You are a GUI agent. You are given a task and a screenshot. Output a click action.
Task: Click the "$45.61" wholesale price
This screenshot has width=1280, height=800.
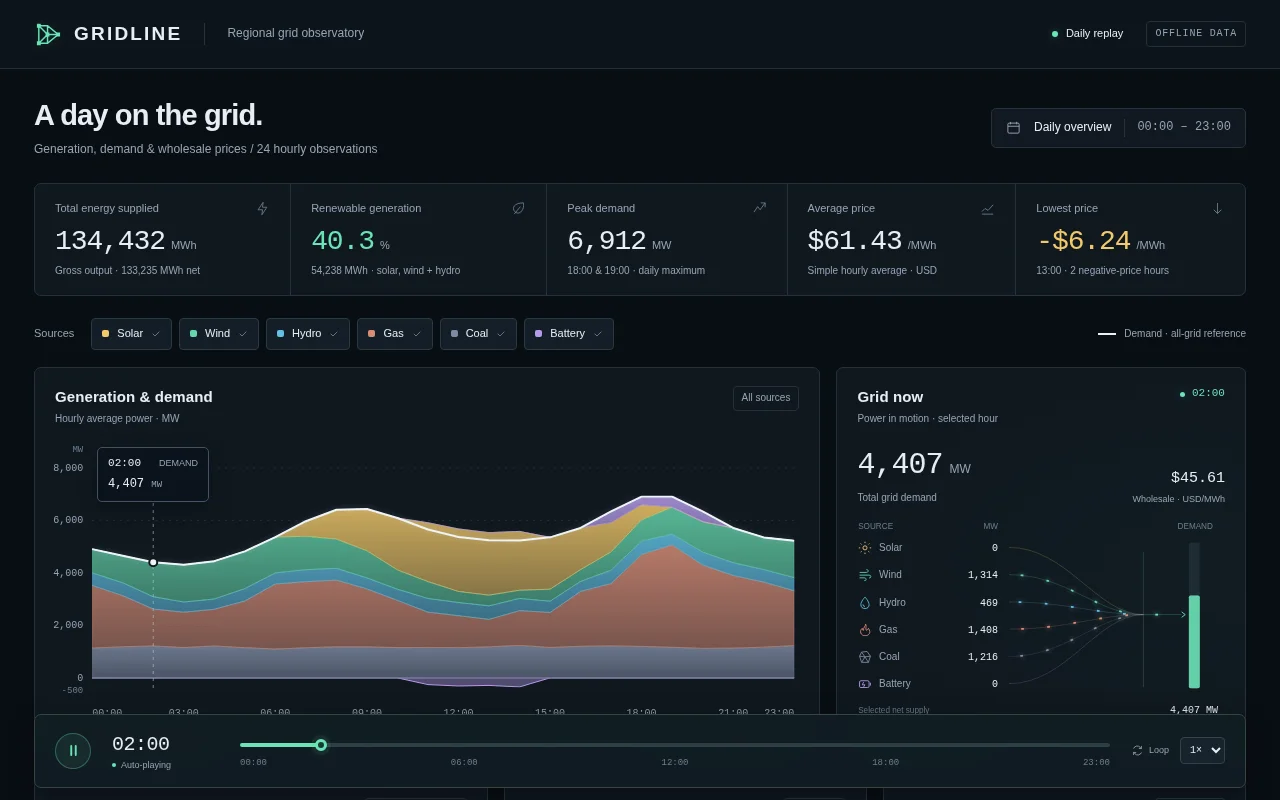(1198, 478)
